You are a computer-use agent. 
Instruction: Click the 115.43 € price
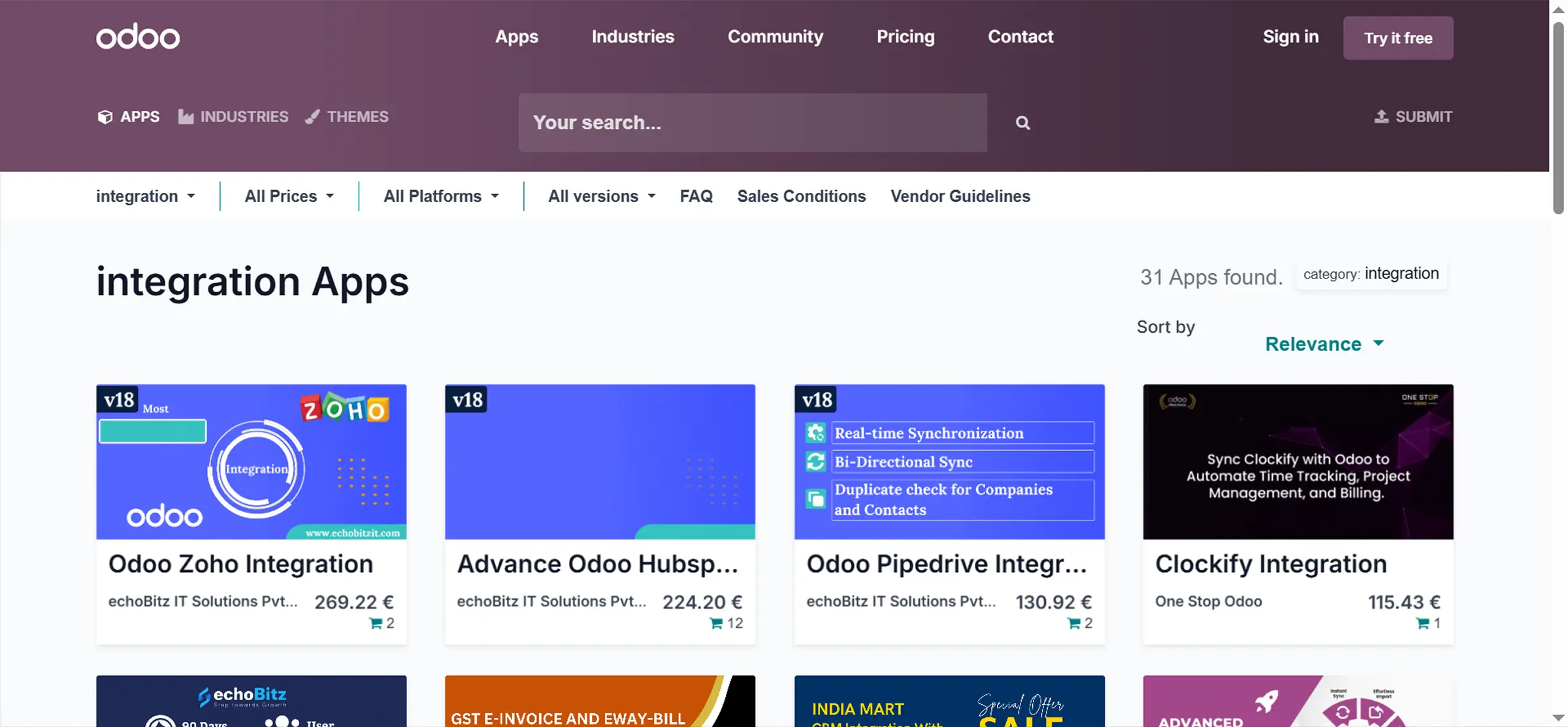pyautogui.click(x=1404, y=602)
